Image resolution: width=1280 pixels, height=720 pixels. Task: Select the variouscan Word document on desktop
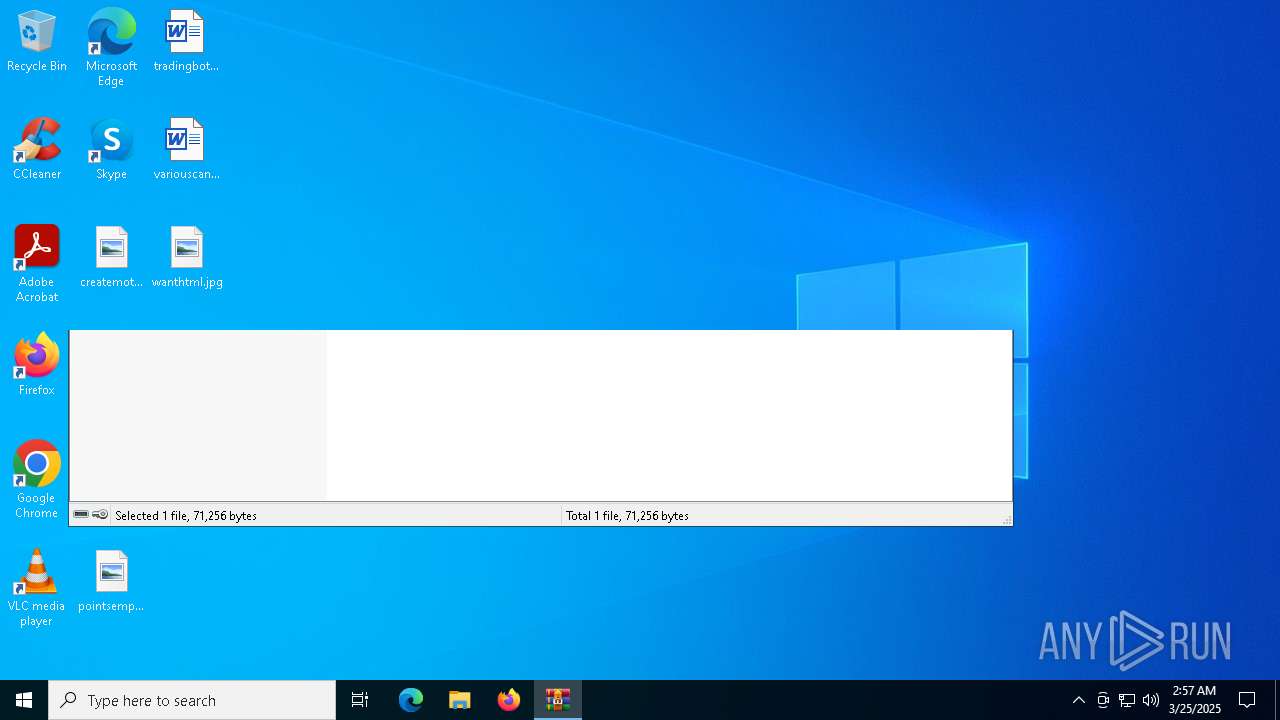click(186, 150)
